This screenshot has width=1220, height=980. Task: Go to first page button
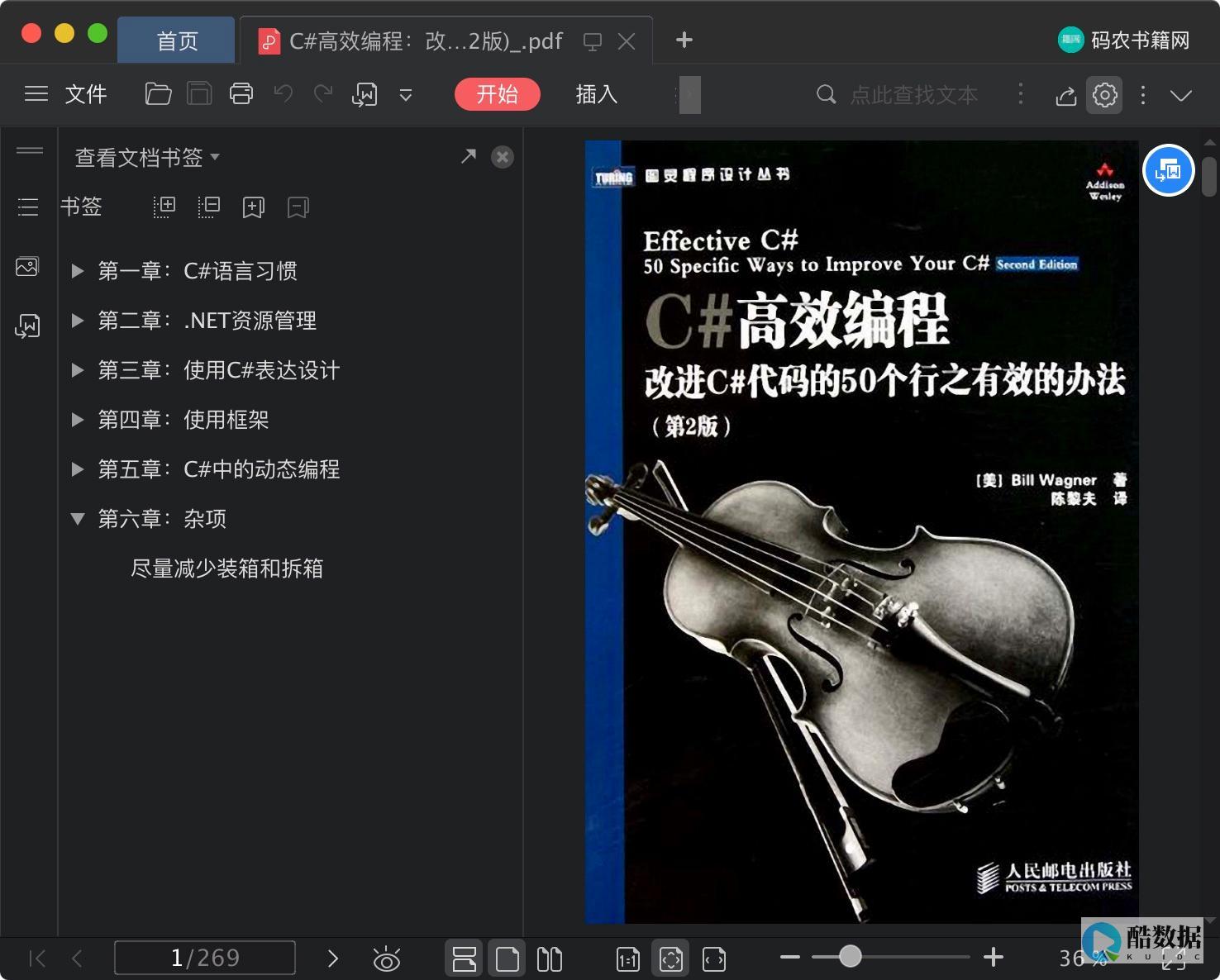click(x=37, y=959)
